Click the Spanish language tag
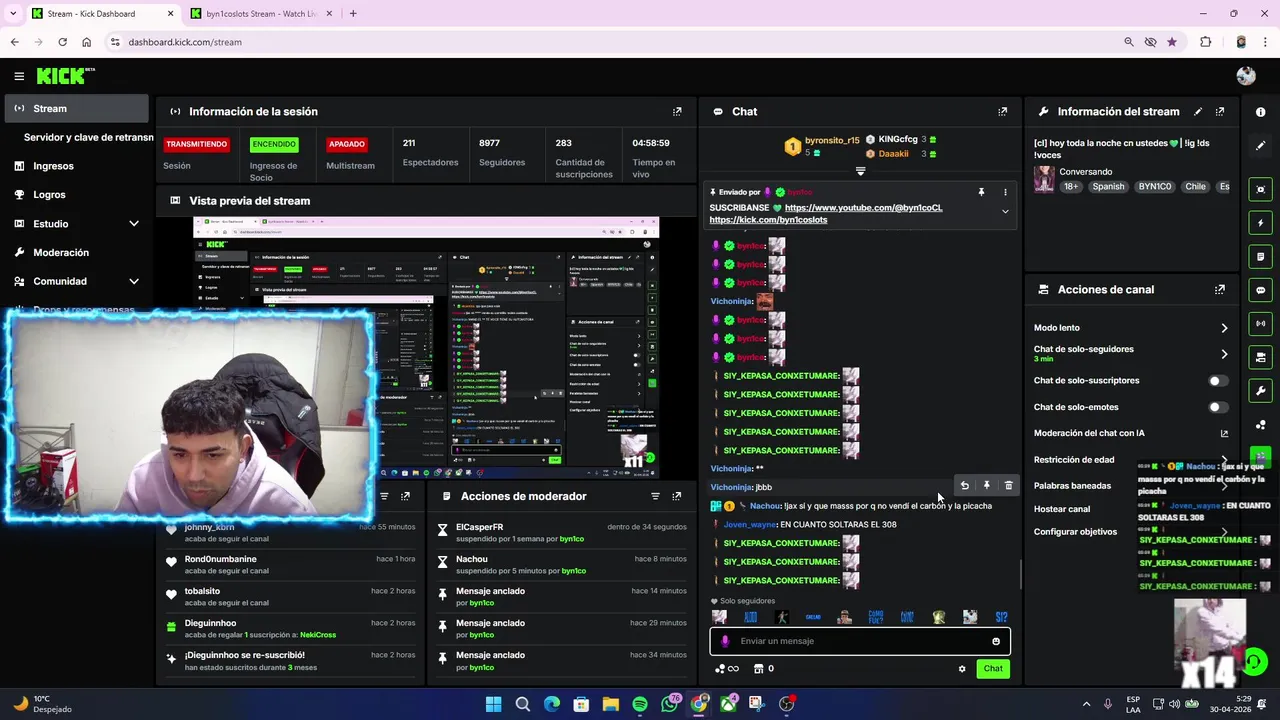 tap(1108, 187)
